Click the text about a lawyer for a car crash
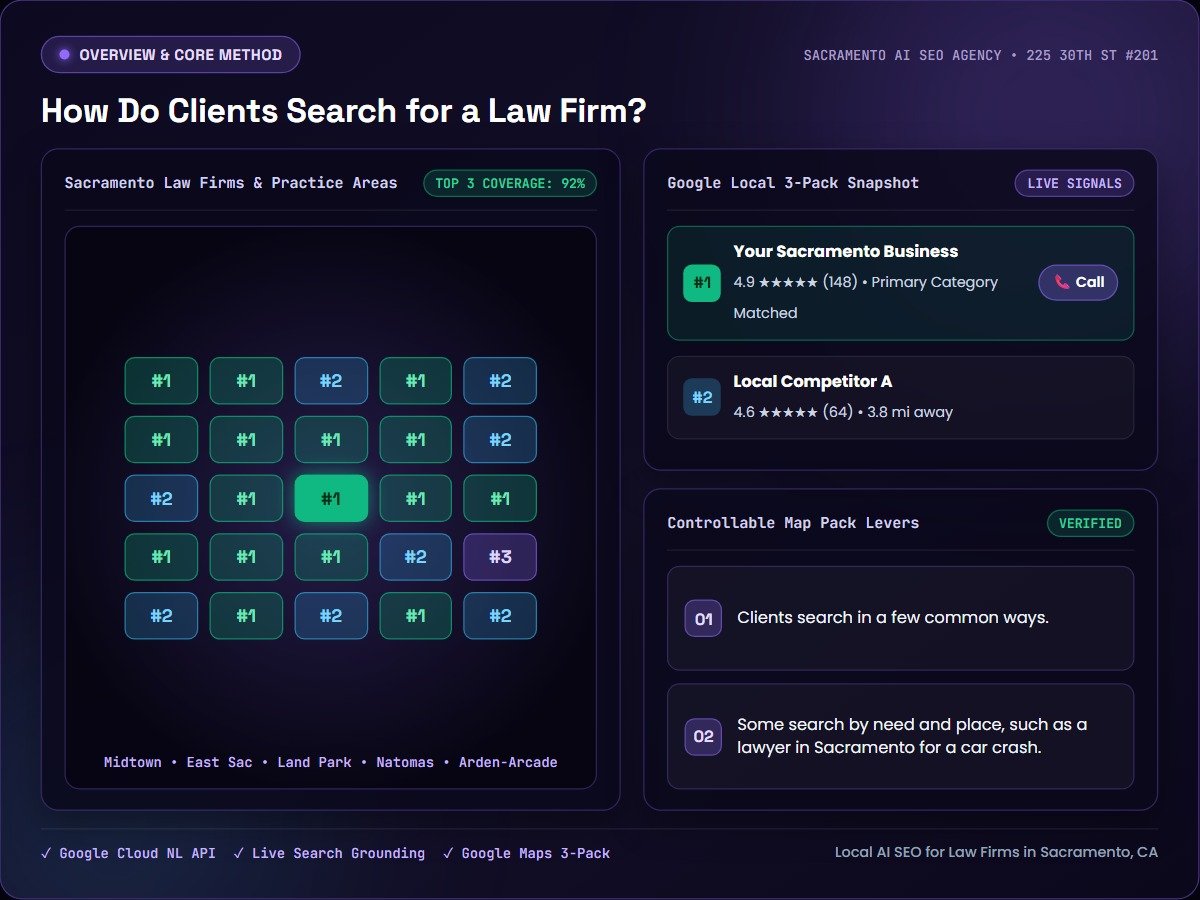The width and height of the screenshot is (1200, 900). 912,736
